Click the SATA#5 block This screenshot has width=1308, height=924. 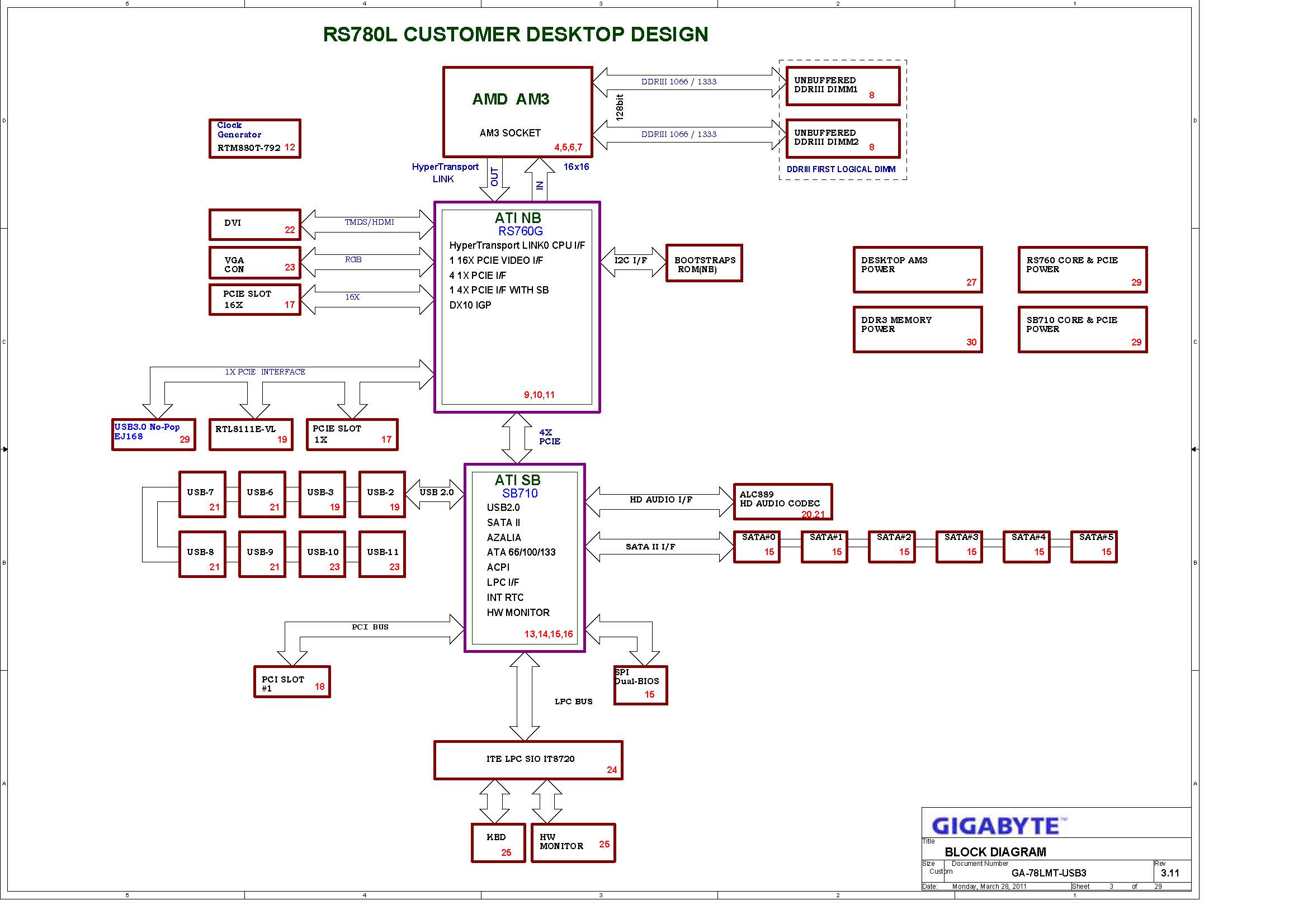pyautogui.click(x=1094, y=547)
